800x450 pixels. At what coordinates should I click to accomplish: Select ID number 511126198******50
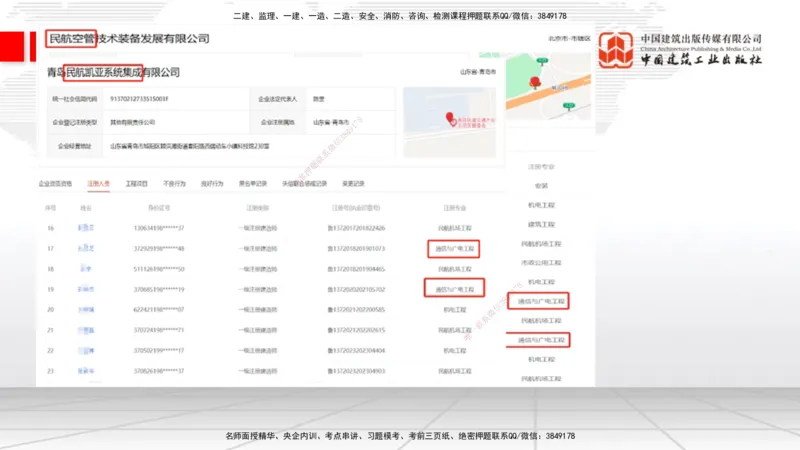point(159,269)
